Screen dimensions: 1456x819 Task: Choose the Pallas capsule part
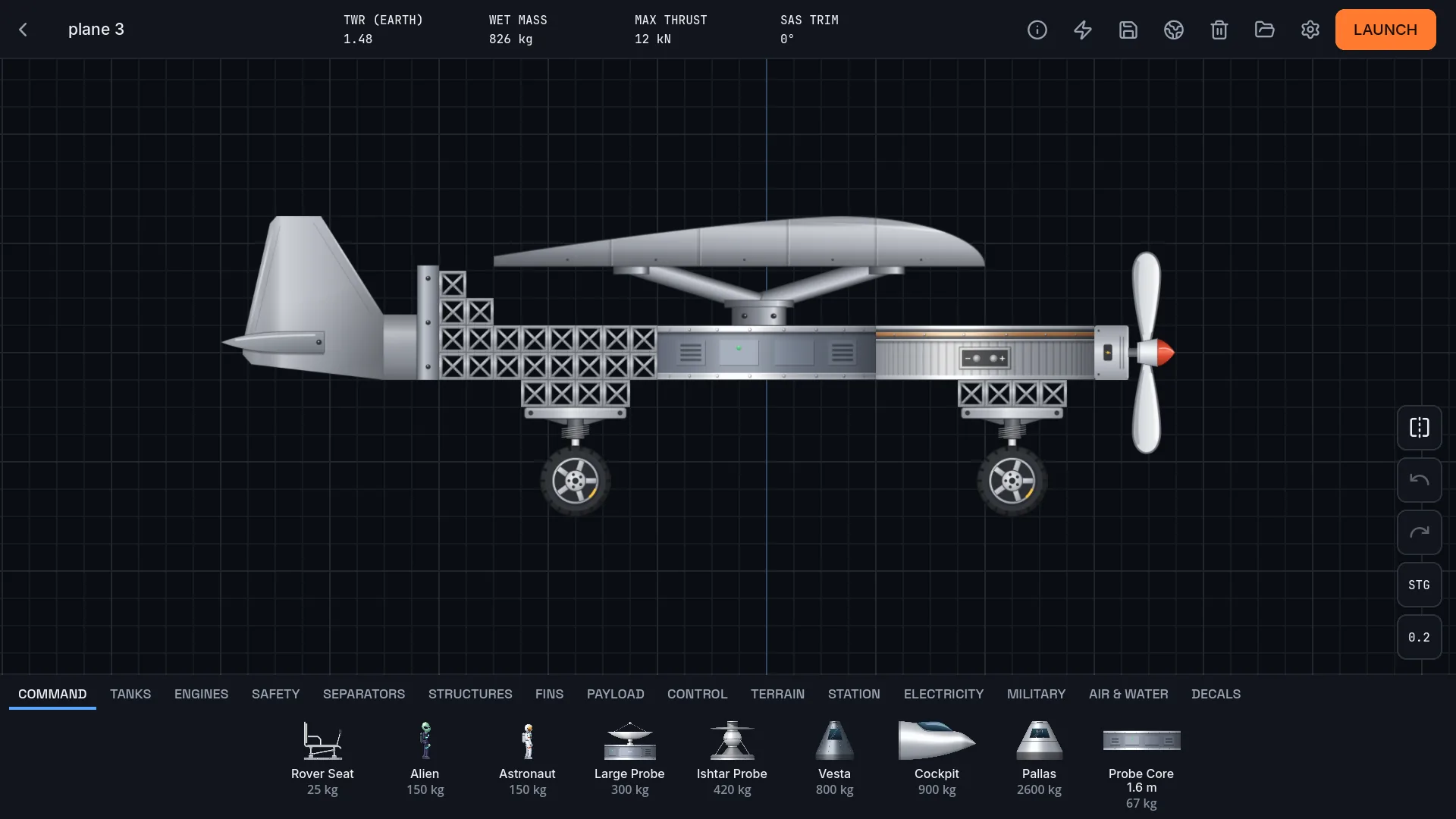tap(1039, 758)
